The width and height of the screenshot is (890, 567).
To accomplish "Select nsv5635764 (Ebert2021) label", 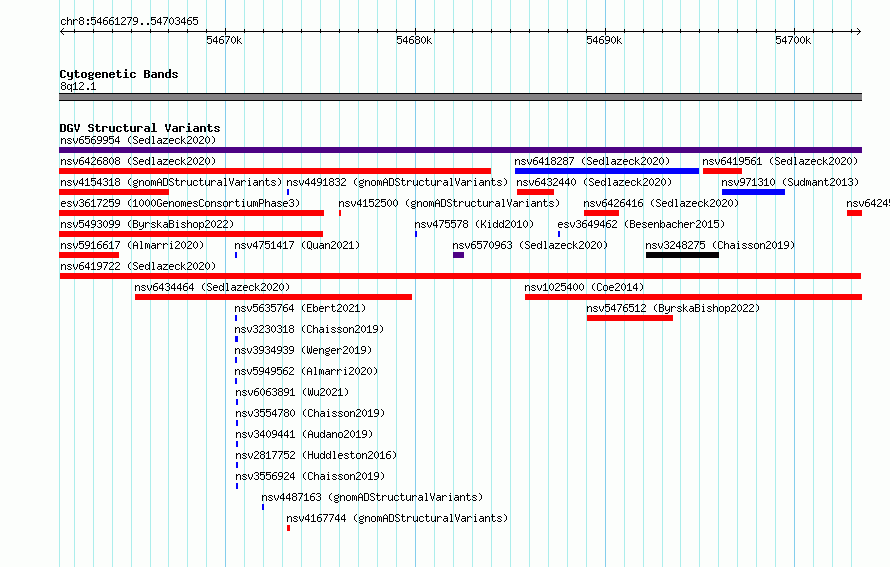I will [300, 308].
